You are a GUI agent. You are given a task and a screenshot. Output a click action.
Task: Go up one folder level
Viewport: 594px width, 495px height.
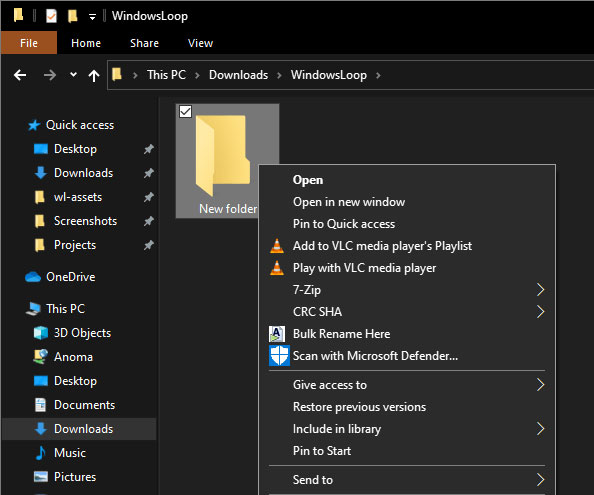94,75
